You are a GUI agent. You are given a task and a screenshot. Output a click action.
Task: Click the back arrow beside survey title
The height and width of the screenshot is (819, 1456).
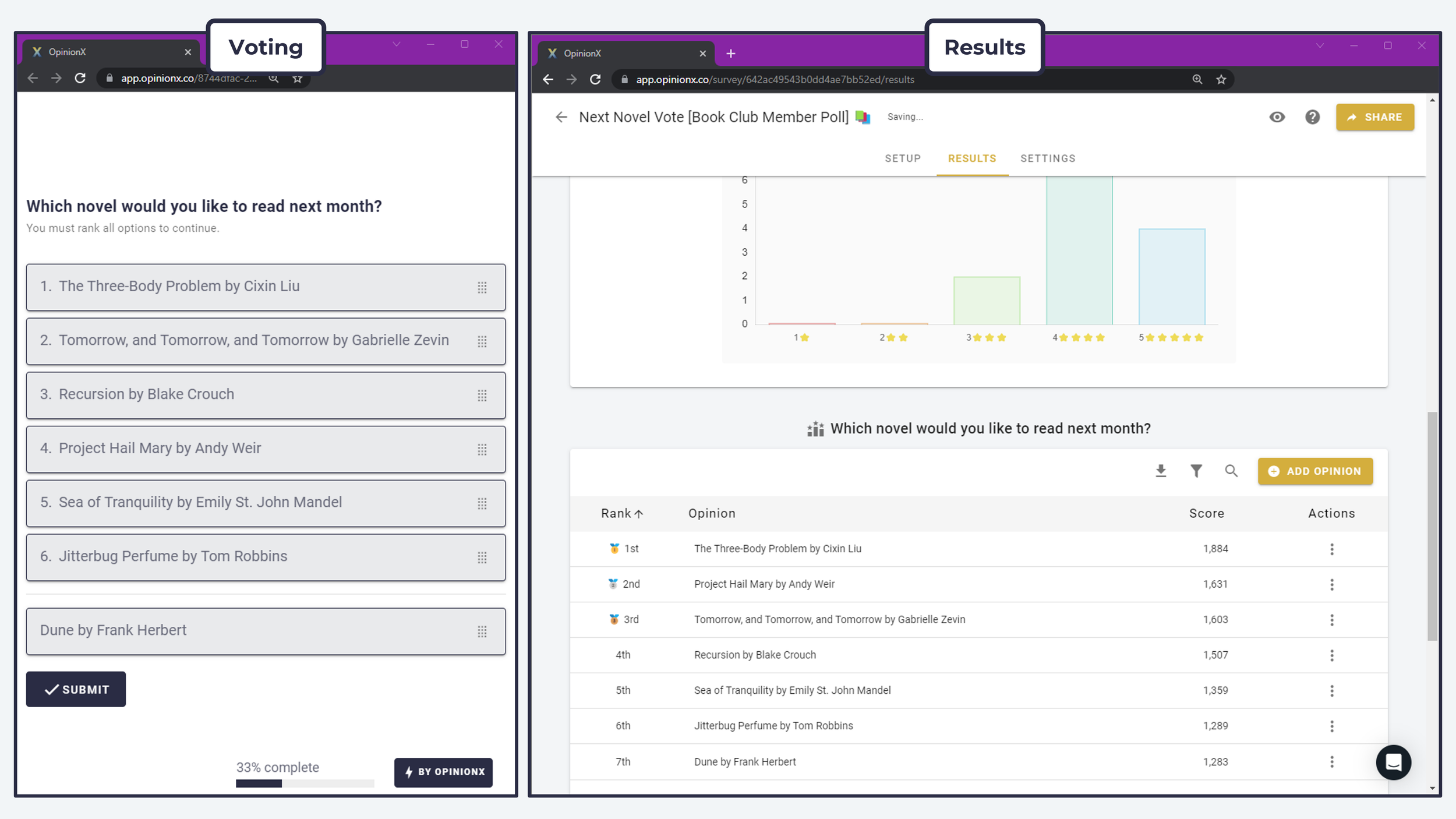(x=561, y=117)
